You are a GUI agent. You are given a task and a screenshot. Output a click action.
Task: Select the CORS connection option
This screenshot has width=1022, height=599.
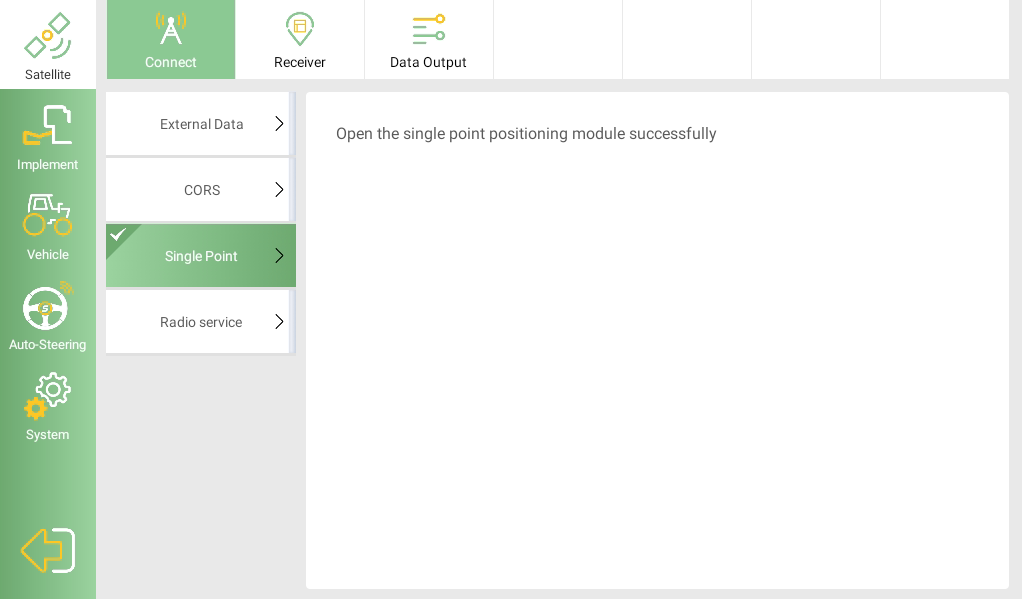click(x=201, y=190)
